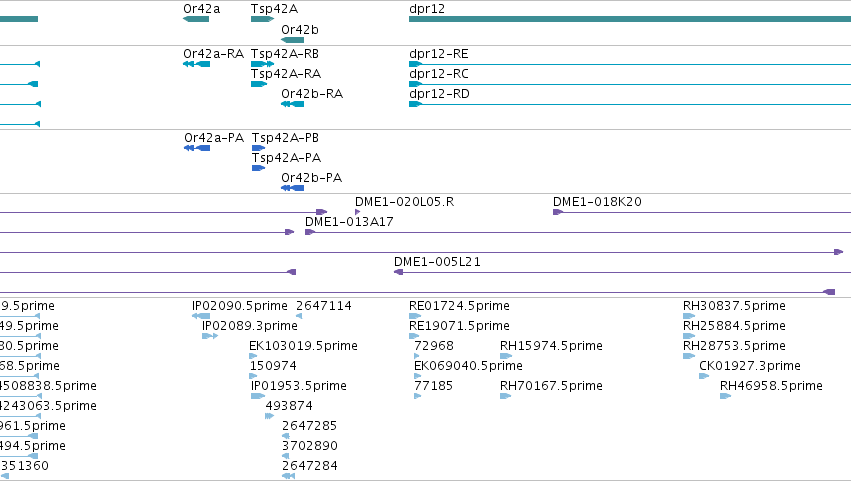
Task: Click the 4508838.5prime partial label
Action: (48, 386)
